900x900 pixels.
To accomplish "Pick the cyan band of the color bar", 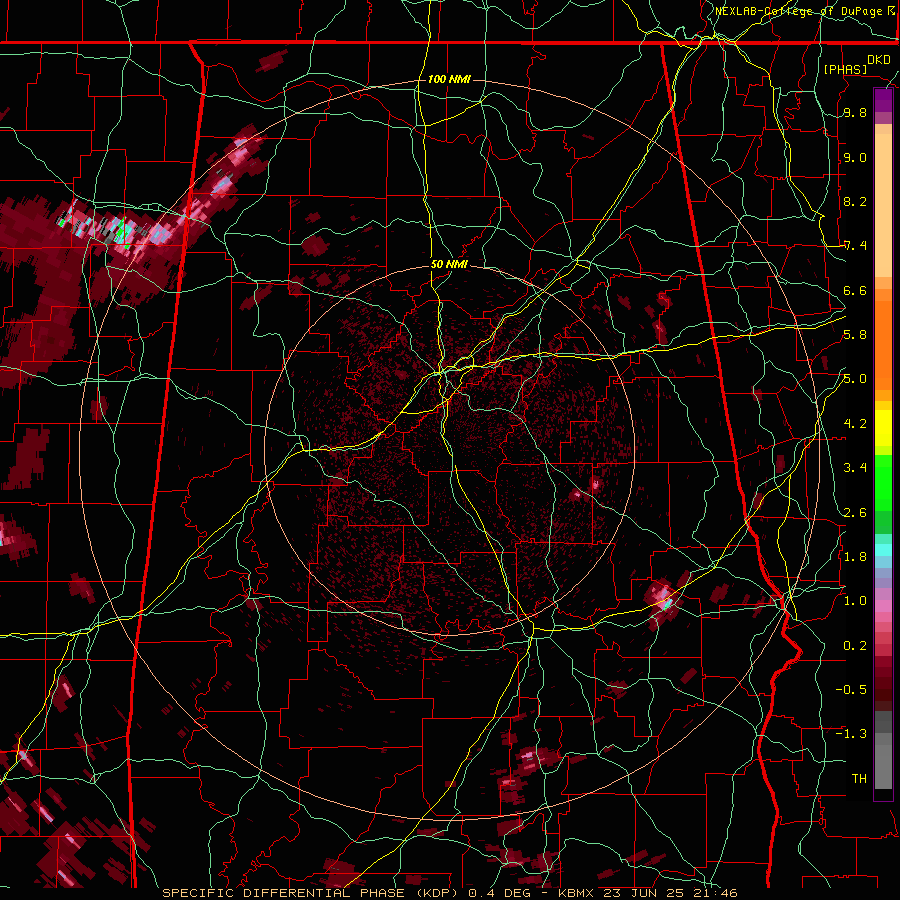I will click(883, 549).
